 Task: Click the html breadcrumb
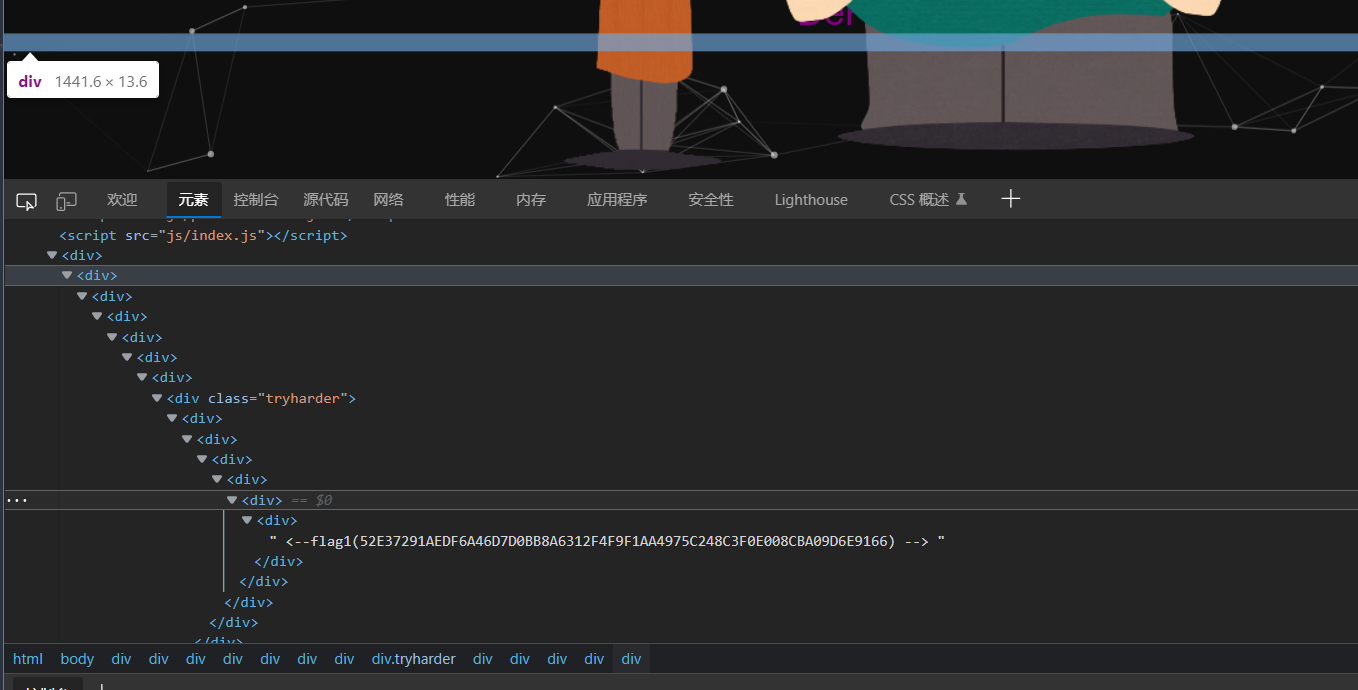click(28, 659)
